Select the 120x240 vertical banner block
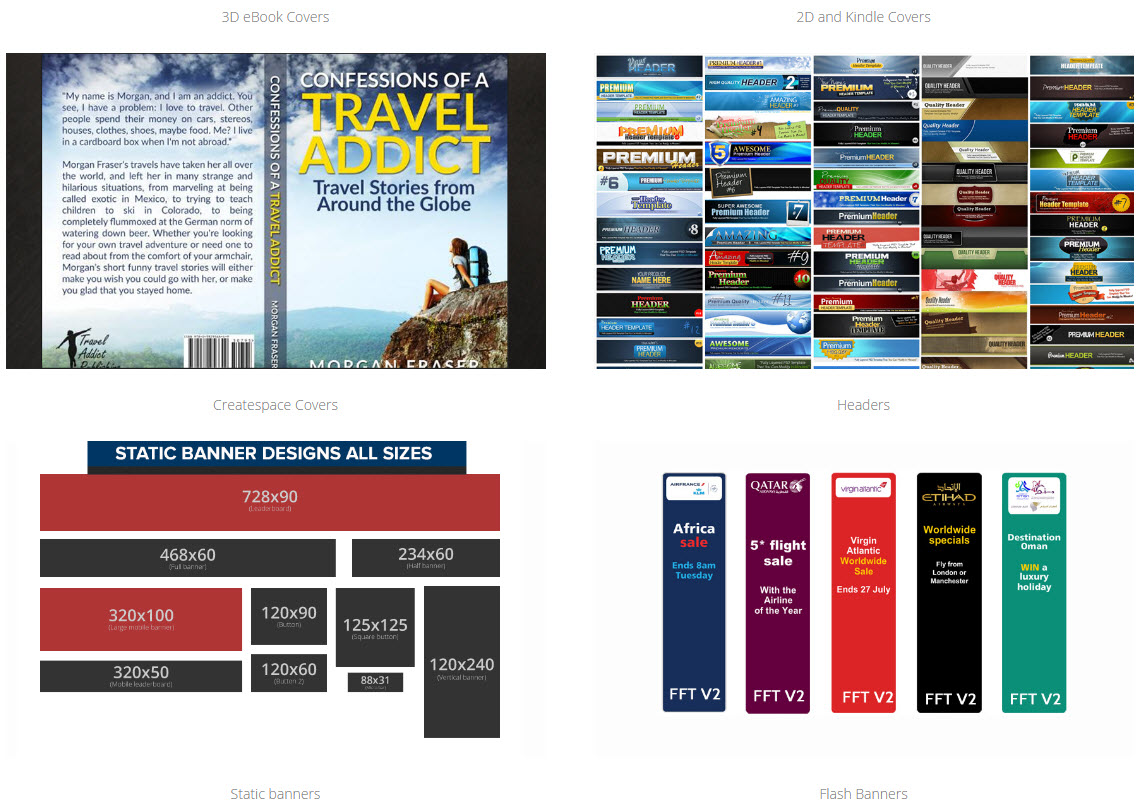 pyautogui.click(x=461, y=662)
